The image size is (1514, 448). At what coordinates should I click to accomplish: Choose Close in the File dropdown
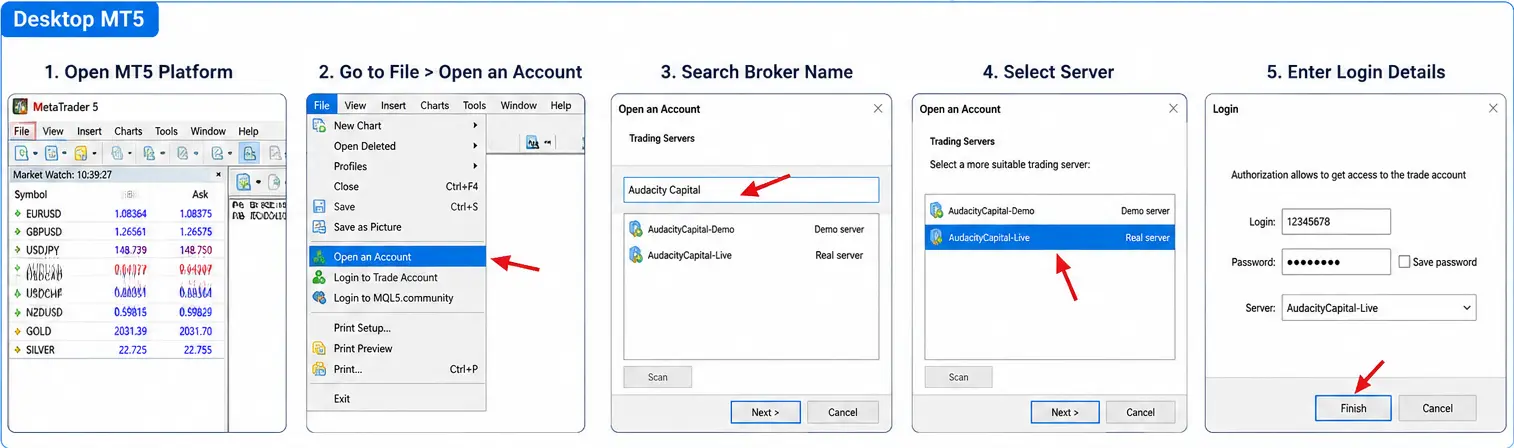coord(396,186)
